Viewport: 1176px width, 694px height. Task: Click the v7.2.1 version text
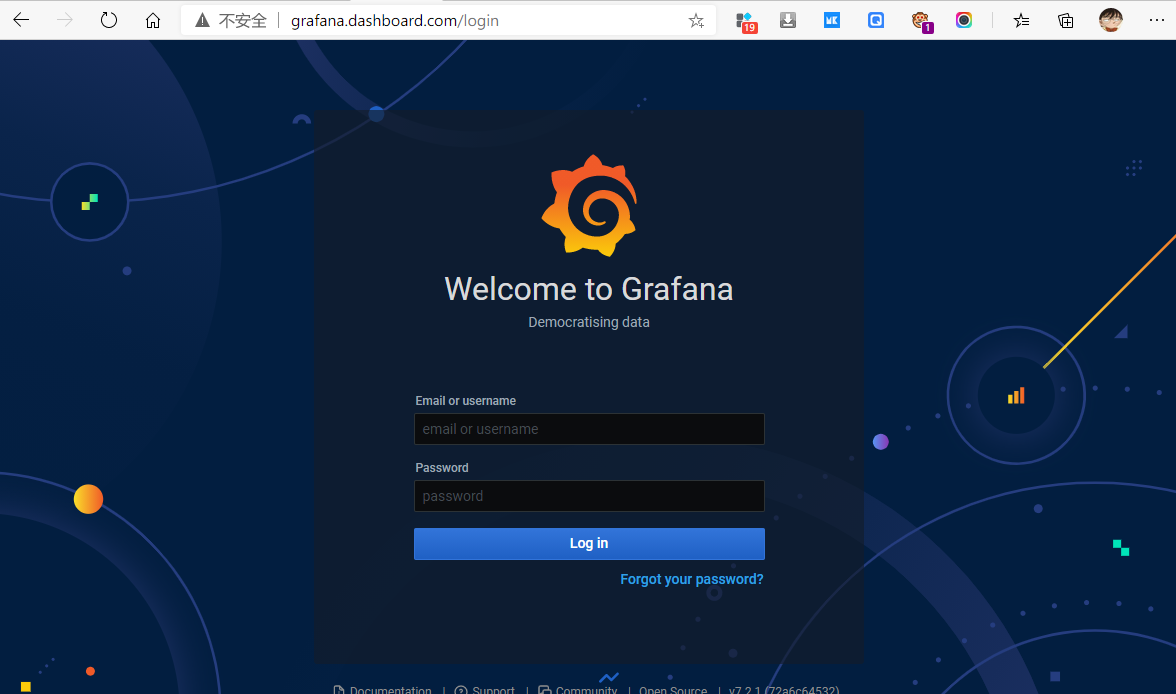pyautogui.click(x=784, y=689)
